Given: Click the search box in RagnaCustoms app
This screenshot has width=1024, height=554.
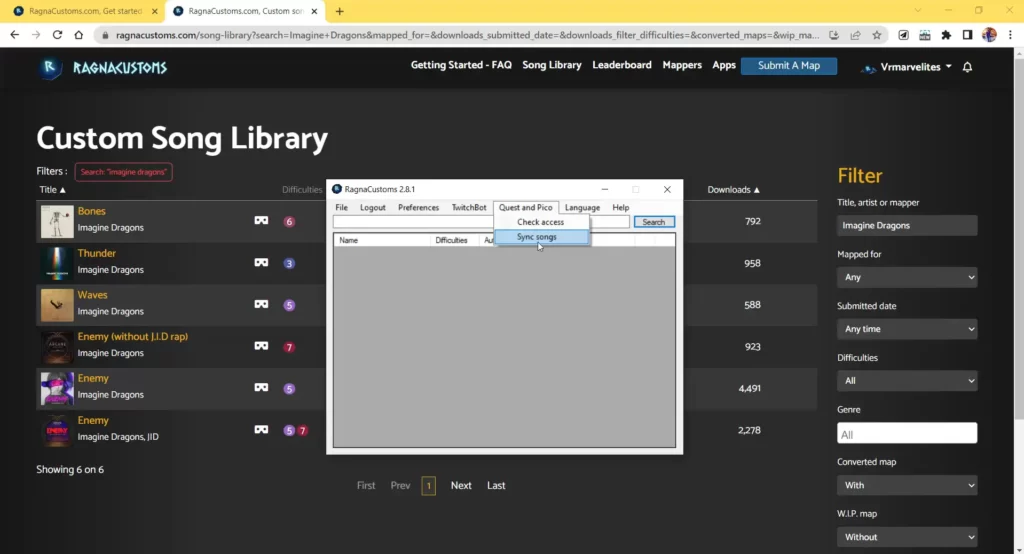Looking at the screenshot, I should (x=481, y=222).
